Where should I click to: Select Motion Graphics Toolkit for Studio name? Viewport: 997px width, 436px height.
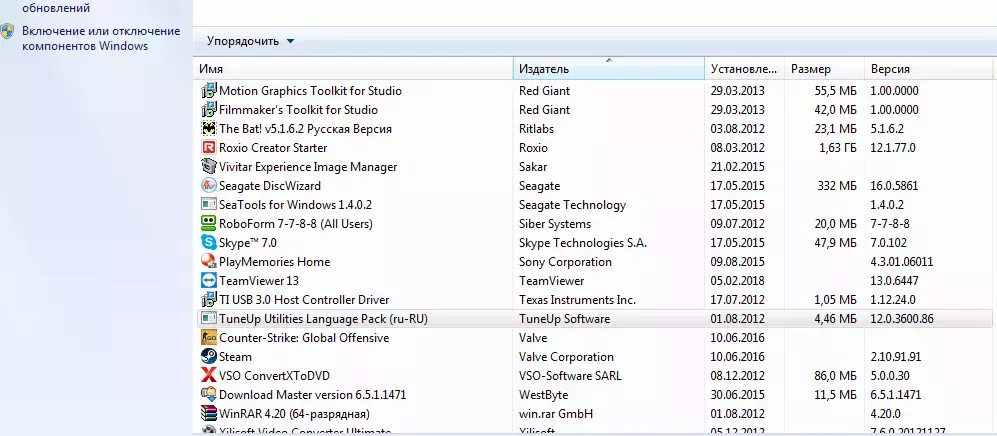(310, 90)
